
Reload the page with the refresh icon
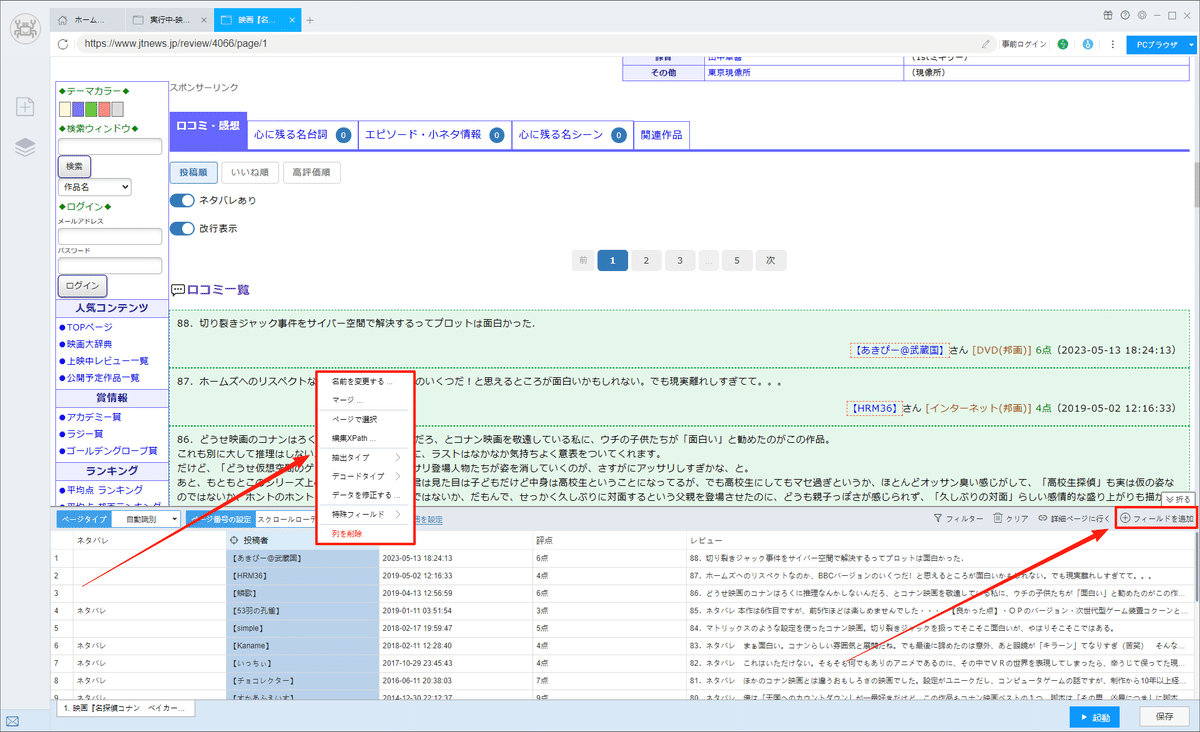pos(63,44)
